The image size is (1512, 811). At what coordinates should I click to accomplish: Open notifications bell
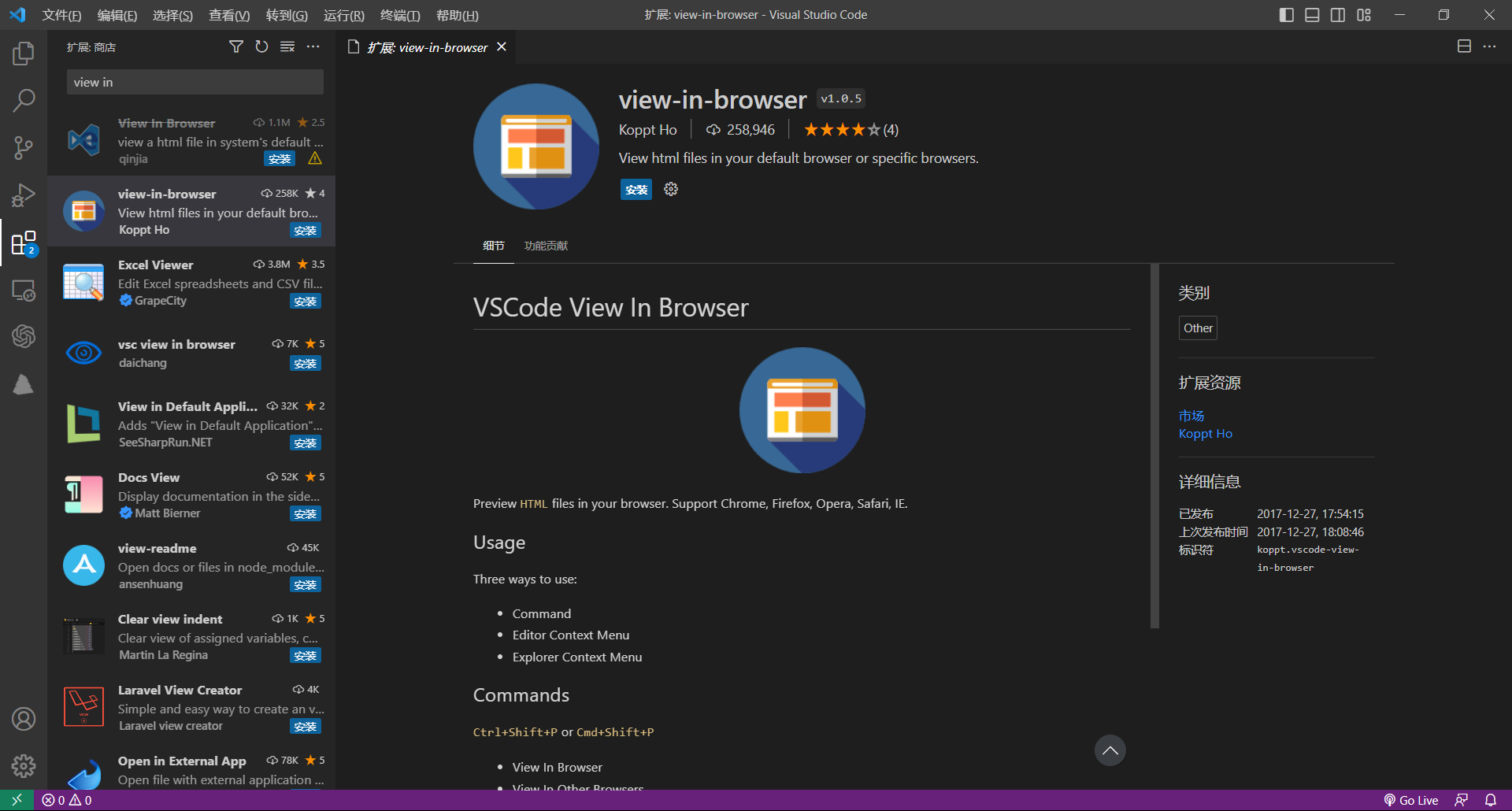tap(1491, 800)
